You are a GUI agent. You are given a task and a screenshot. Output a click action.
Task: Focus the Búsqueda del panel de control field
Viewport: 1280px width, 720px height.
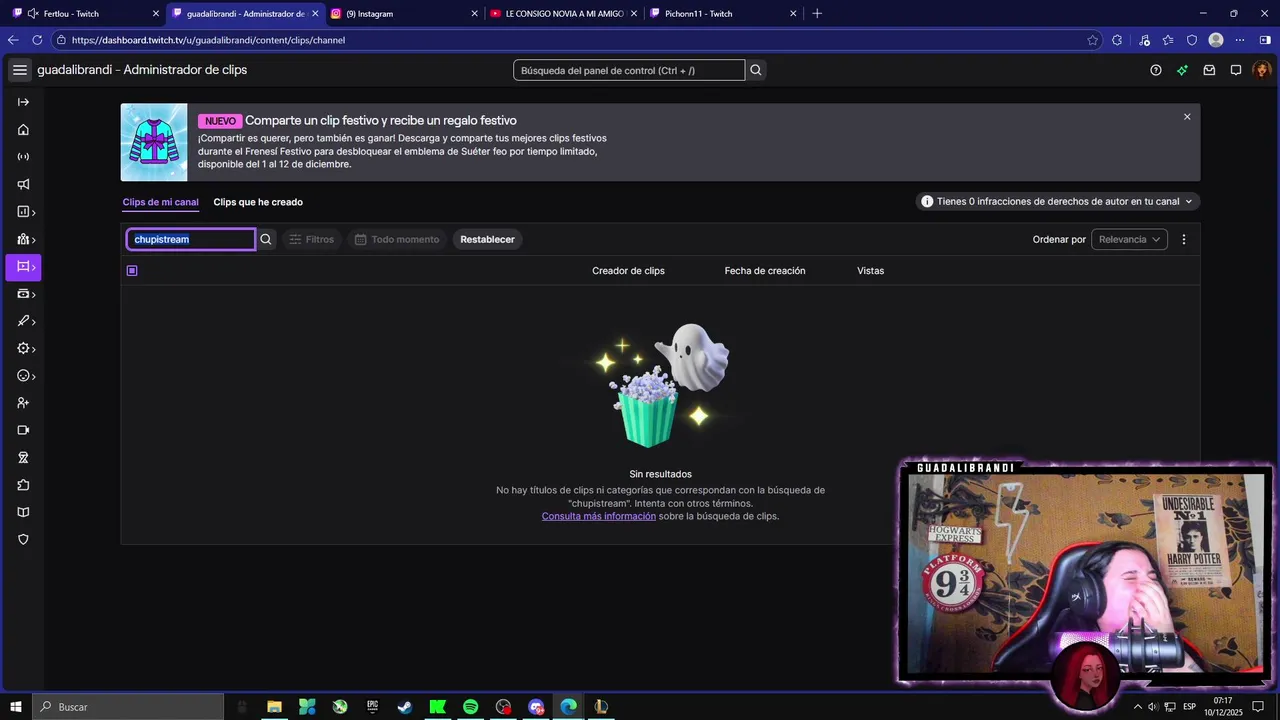pos(629,70)
